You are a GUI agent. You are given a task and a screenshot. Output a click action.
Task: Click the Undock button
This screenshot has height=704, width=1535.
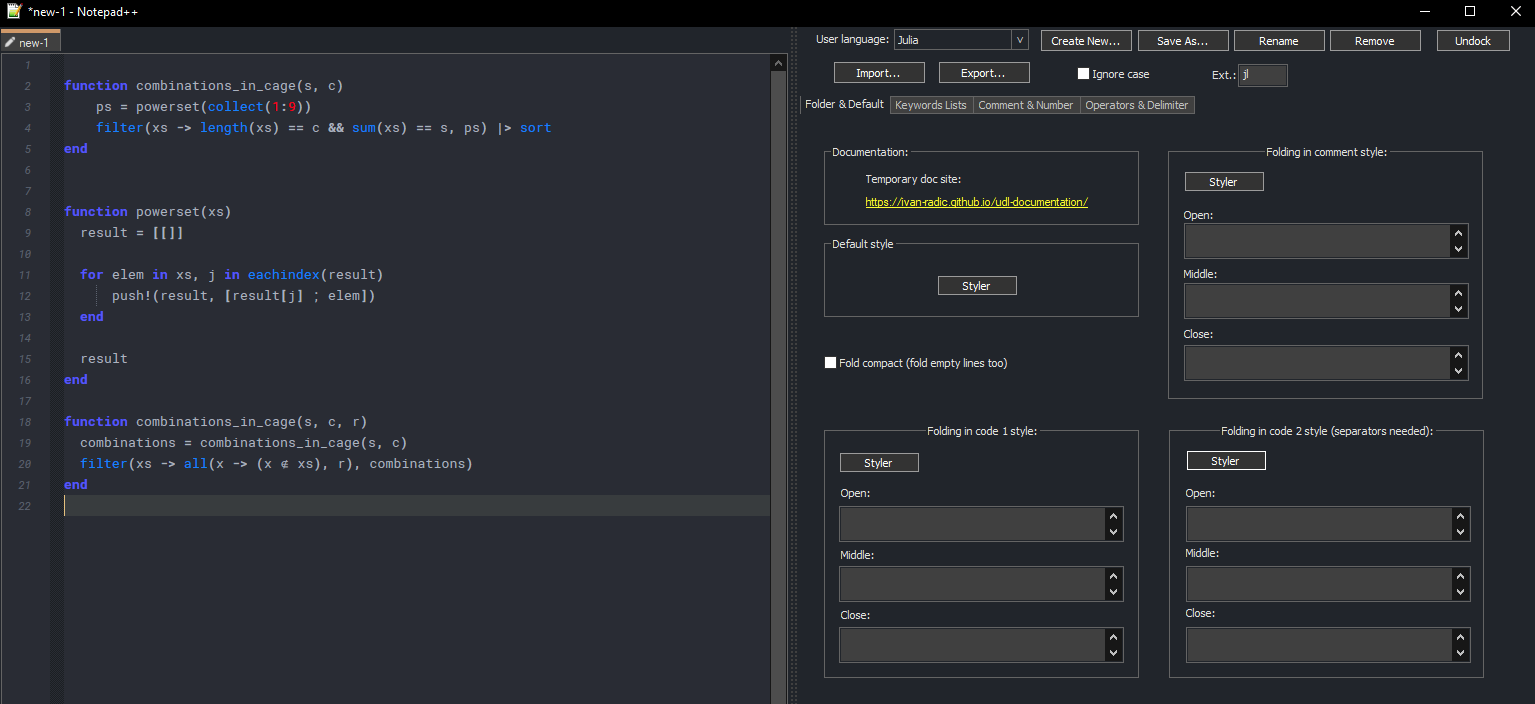(1473, 41)
